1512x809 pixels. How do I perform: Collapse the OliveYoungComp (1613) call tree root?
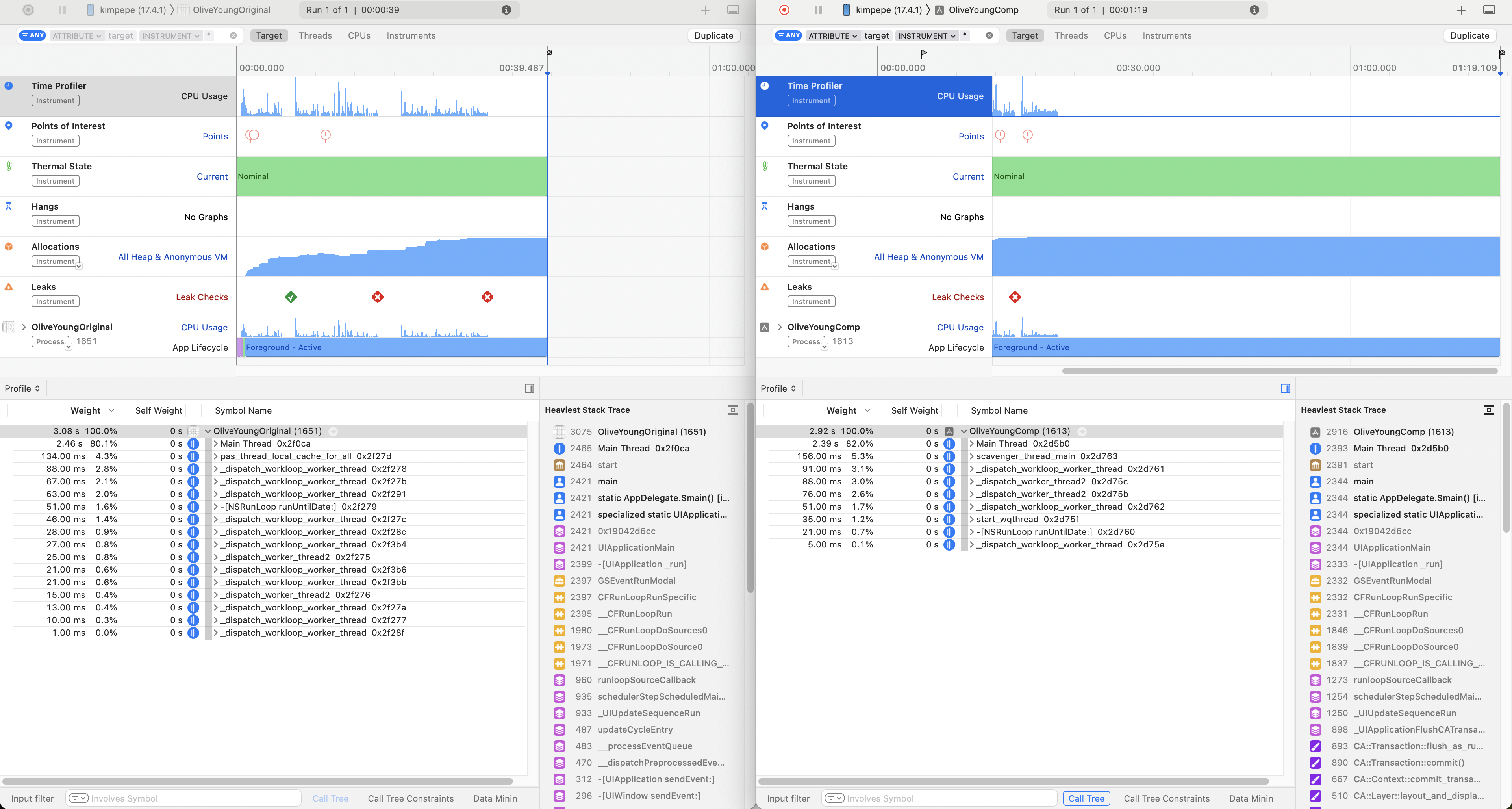pos(964,432)
